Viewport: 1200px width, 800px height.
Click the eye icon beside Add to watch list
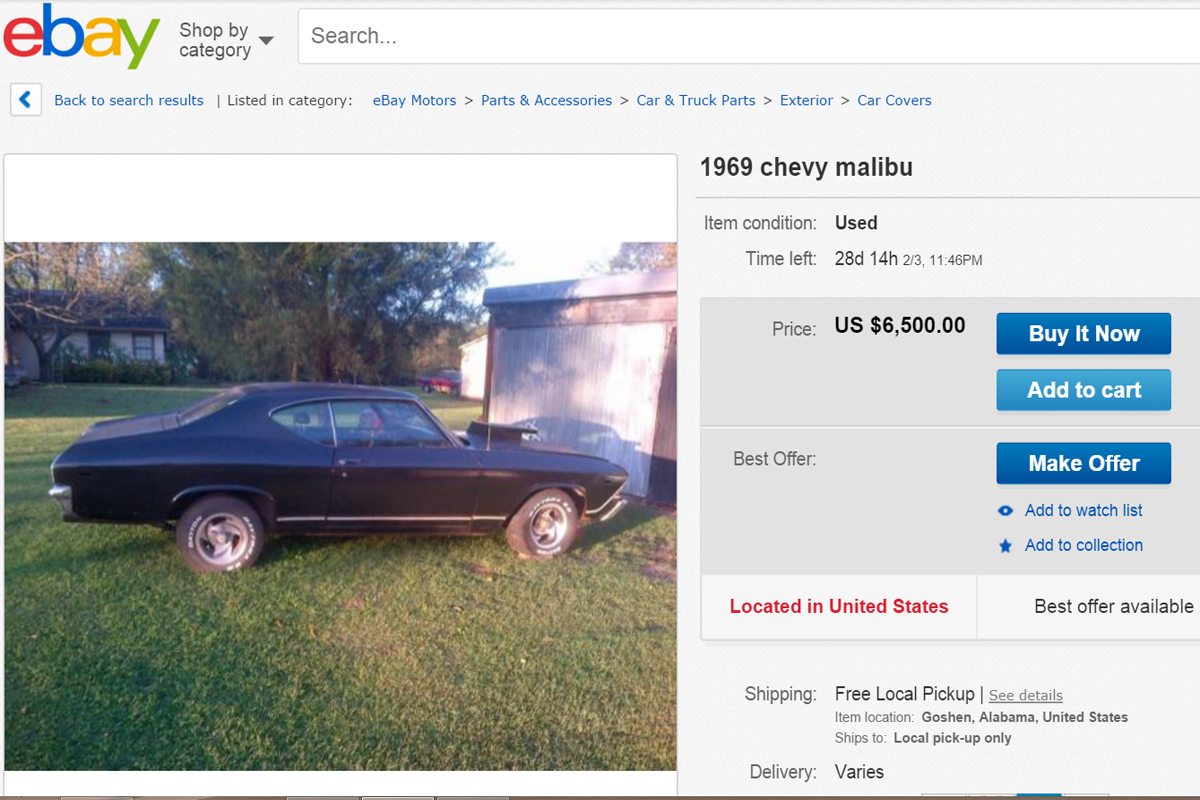1006,511
